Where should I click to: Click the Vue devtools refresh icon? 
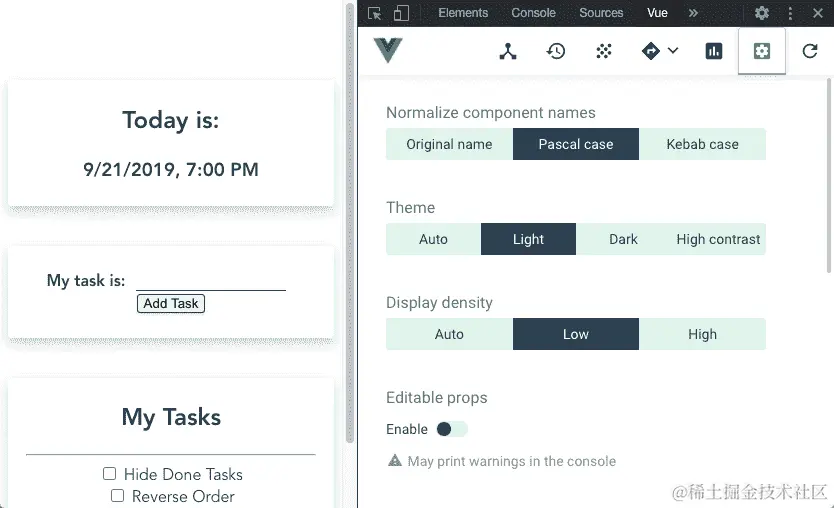(x=810, y=51)
